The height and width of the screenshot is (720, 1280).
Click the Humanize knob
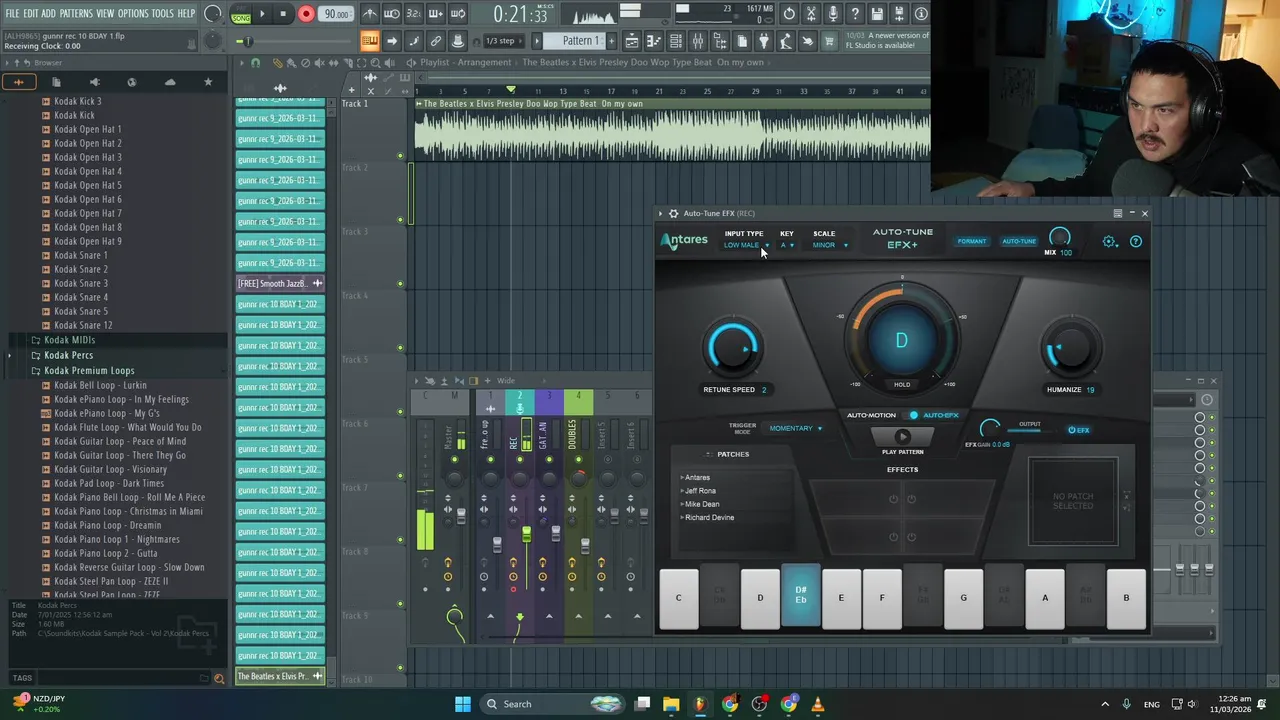(x=1070, y=348)
